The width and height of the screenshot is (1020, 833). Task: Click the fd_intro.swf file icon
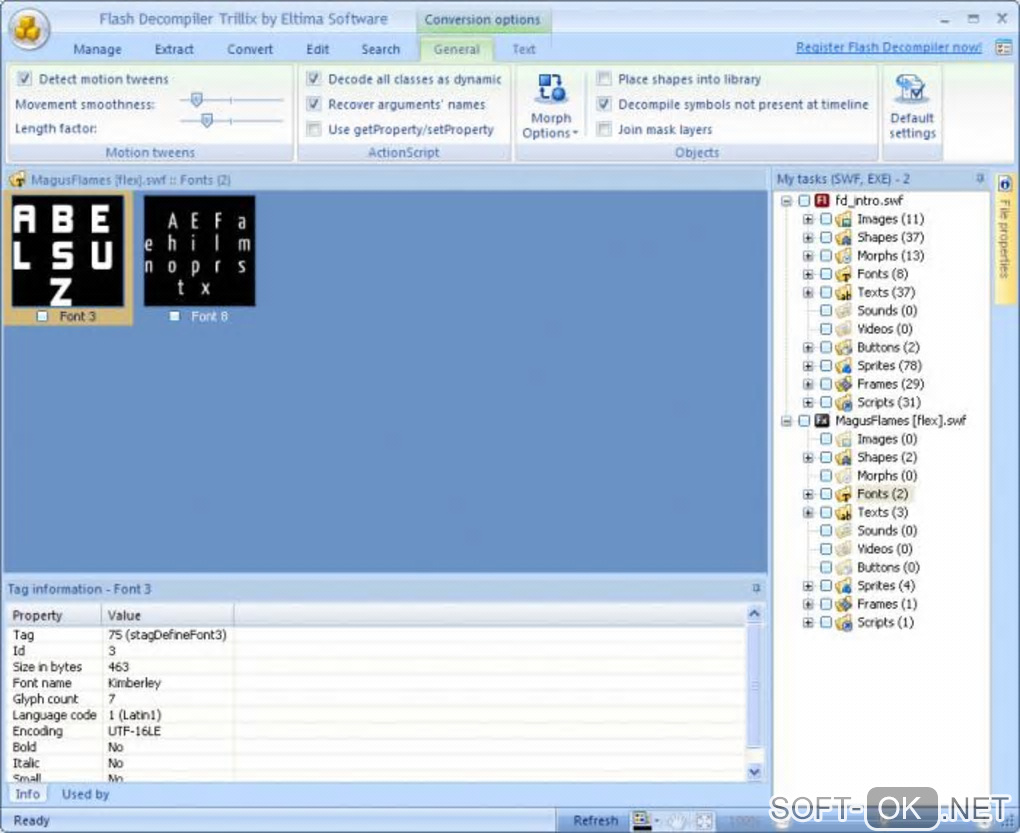point(822,200)
